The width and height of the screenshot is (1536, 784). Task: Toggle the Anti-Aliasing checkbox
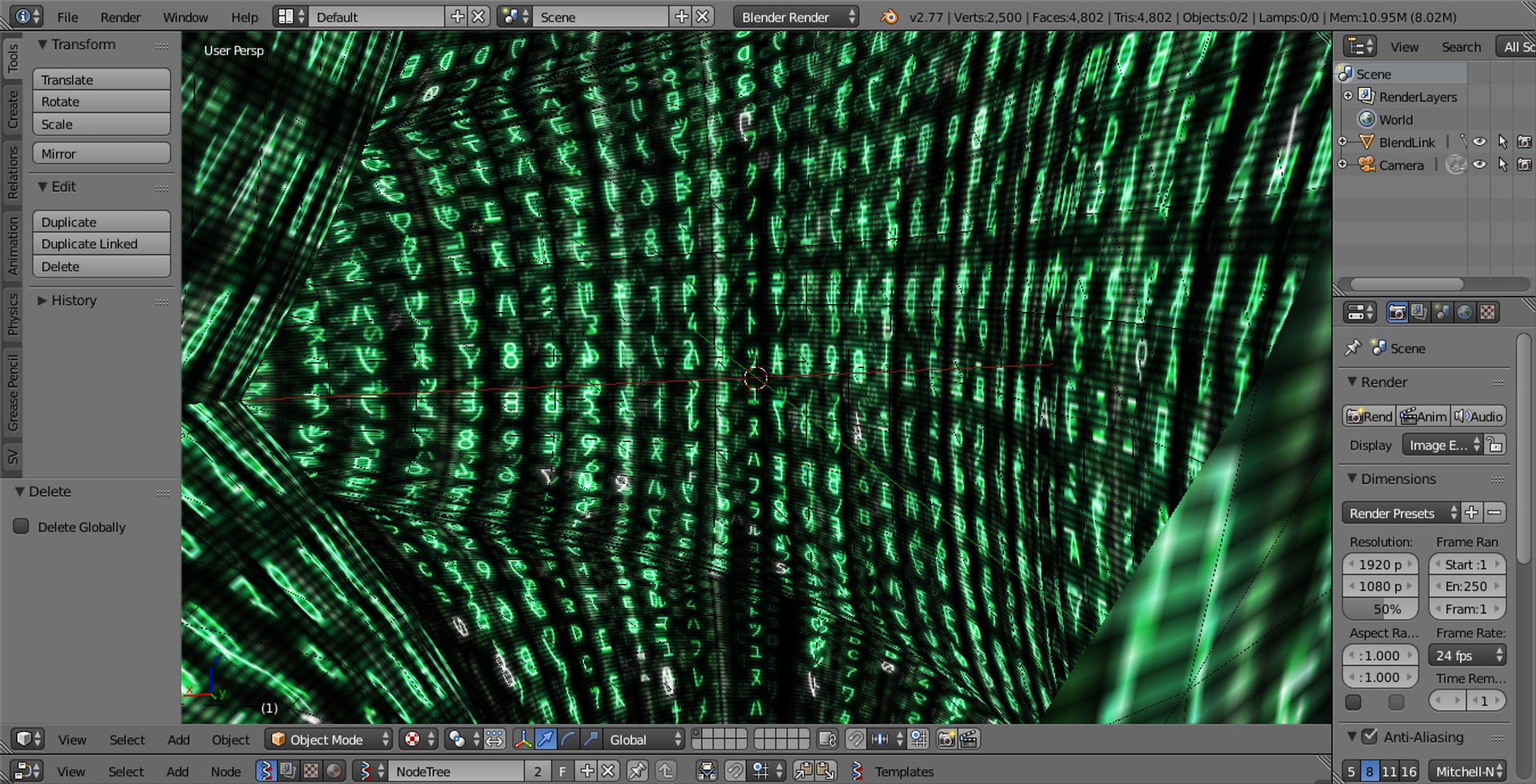(1370, 737)
